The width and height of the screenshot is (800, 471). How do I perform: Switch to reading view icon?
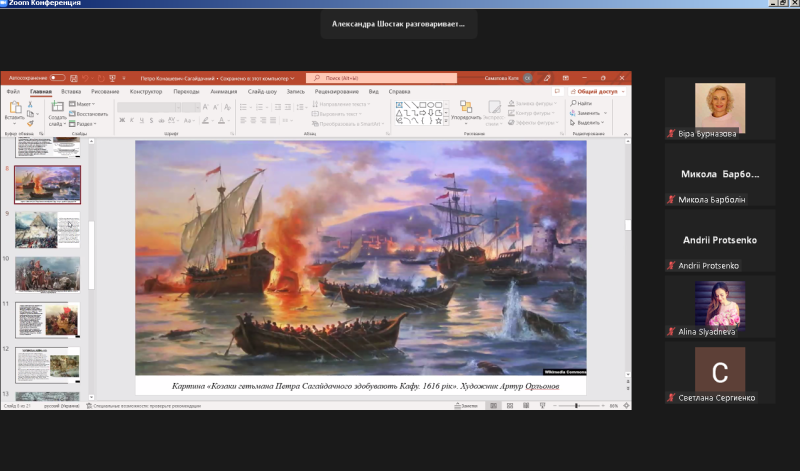526,406
